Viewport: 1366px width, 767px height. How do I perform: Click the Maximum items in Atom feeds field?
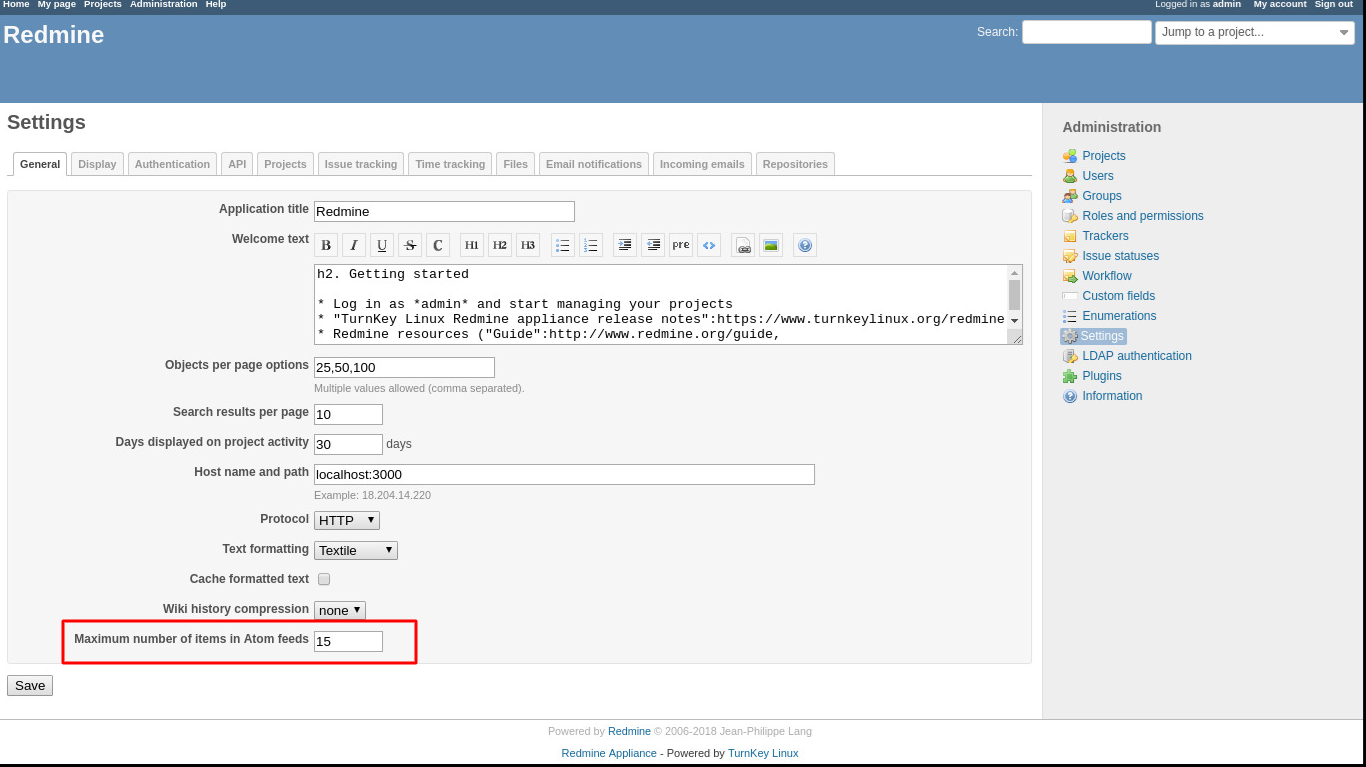click(347, 641)
